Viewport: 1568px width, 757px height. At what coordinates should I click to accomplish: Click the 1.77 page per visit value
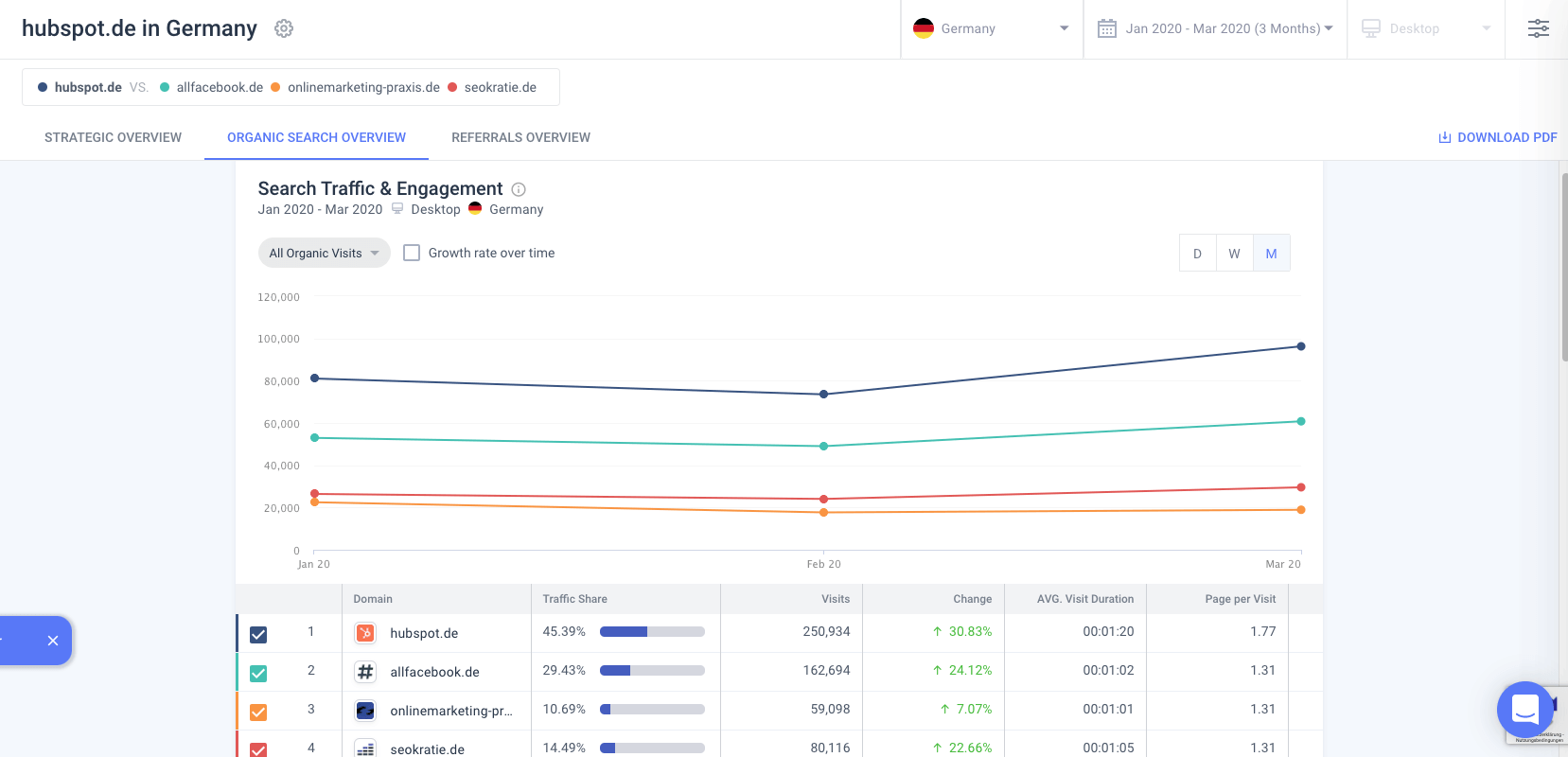[1262, 631]
